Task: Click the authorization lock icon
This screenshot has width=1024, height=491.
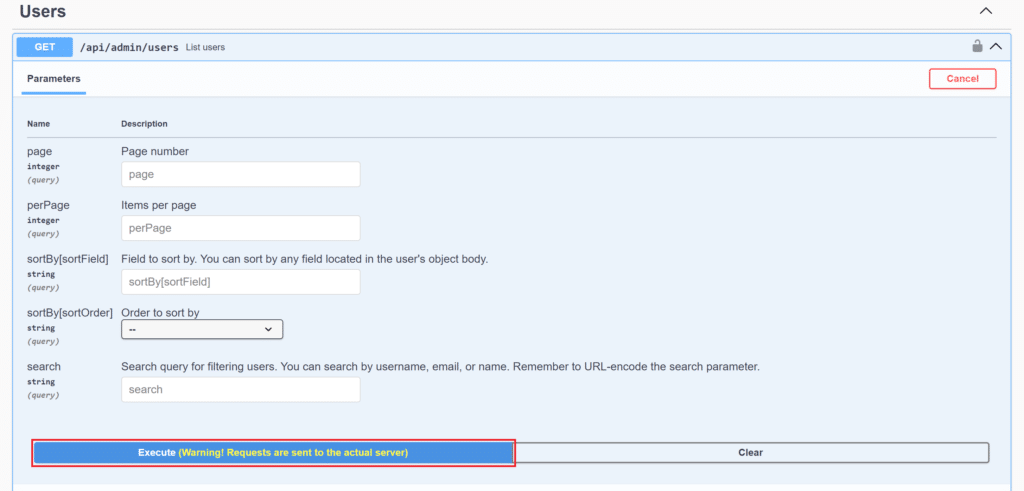Action: 977,46
